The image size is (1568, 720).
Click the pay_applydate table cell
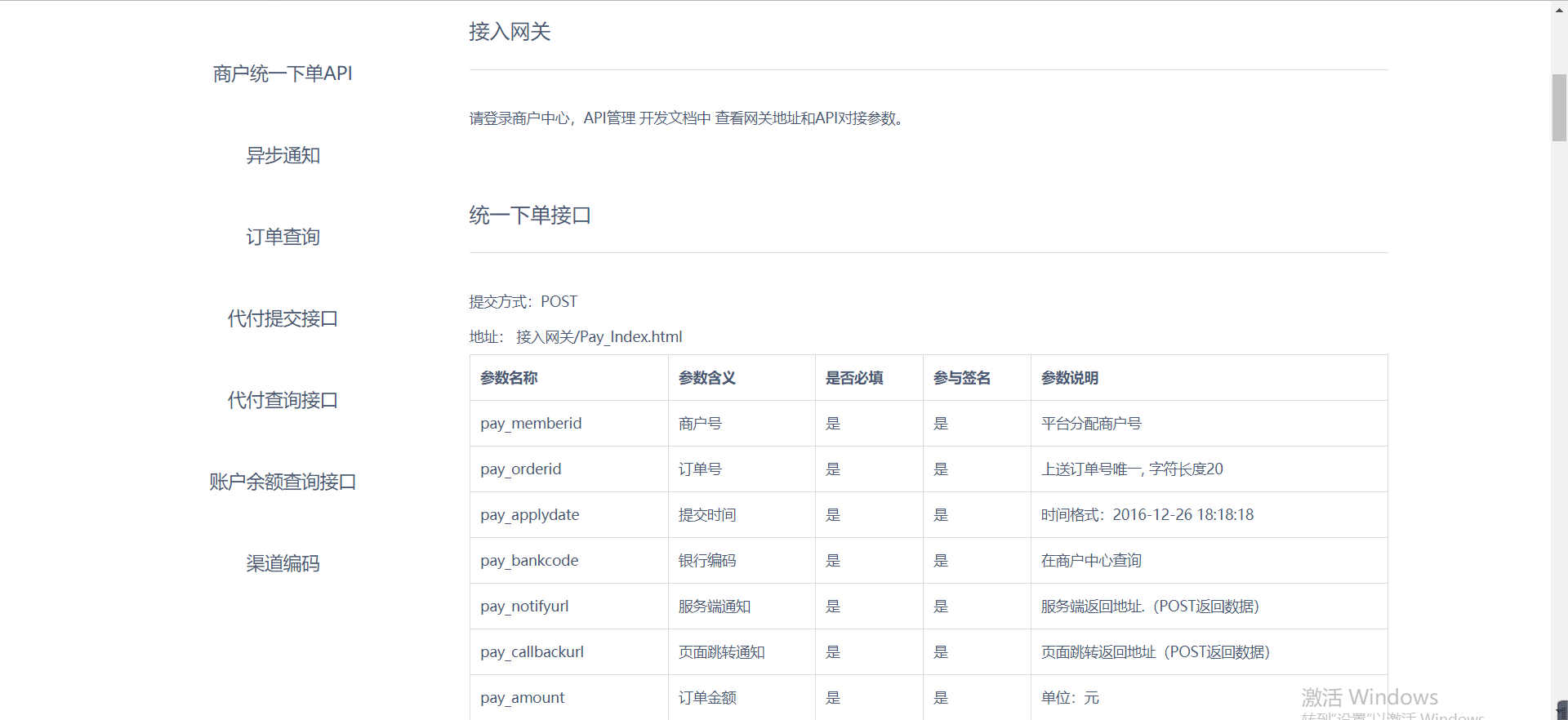click(x=529, y=515)
